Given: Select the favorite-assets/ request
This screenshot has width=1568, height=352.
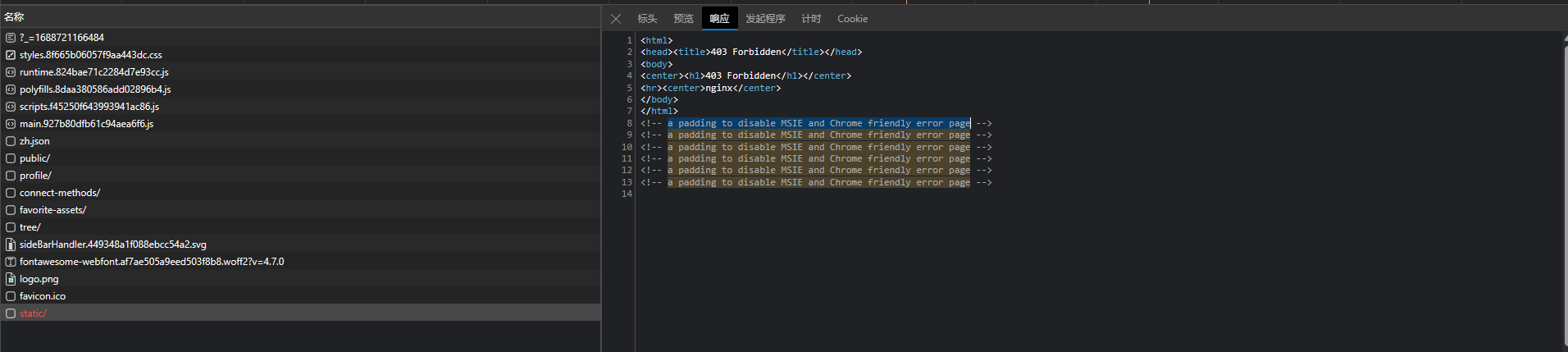Looking at the screenshot, I should coord(300,210).
